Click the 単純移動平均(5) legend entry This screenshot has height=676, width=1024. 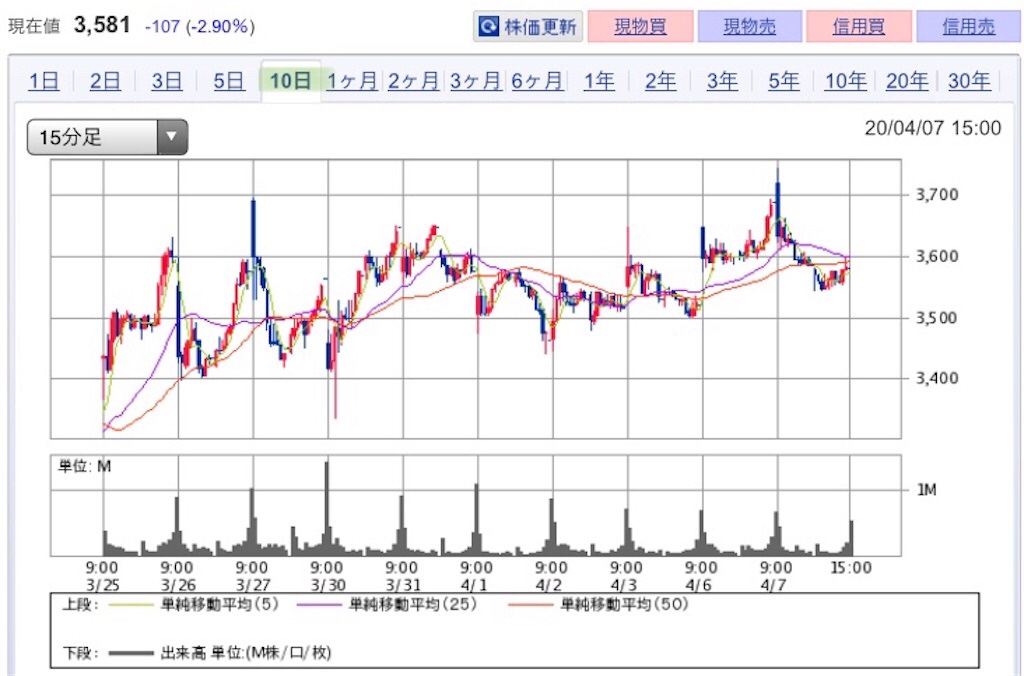[220, 605]
